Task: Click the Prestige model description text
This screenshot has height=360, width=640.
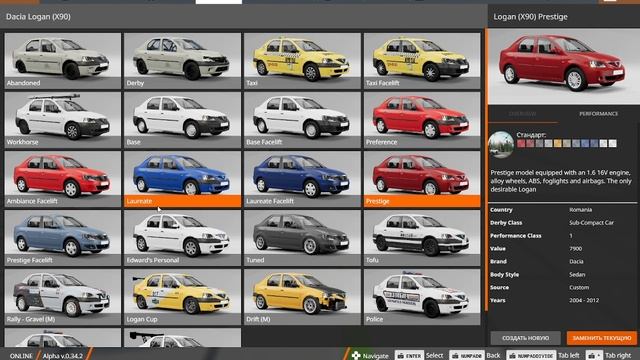Action: [x=561, y=181]
